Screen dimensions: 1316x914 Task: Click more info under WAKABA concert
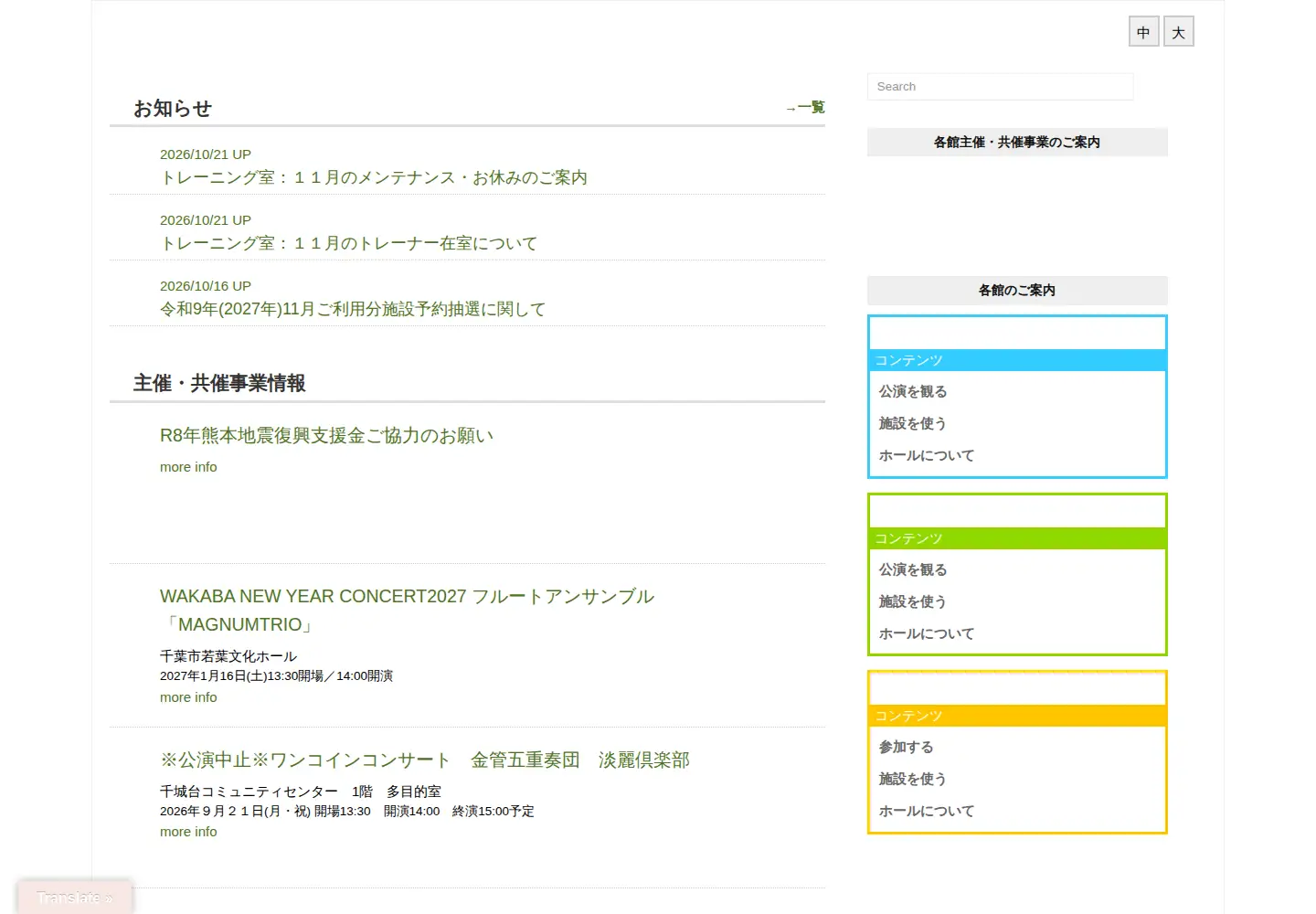[x=188, y=697]
